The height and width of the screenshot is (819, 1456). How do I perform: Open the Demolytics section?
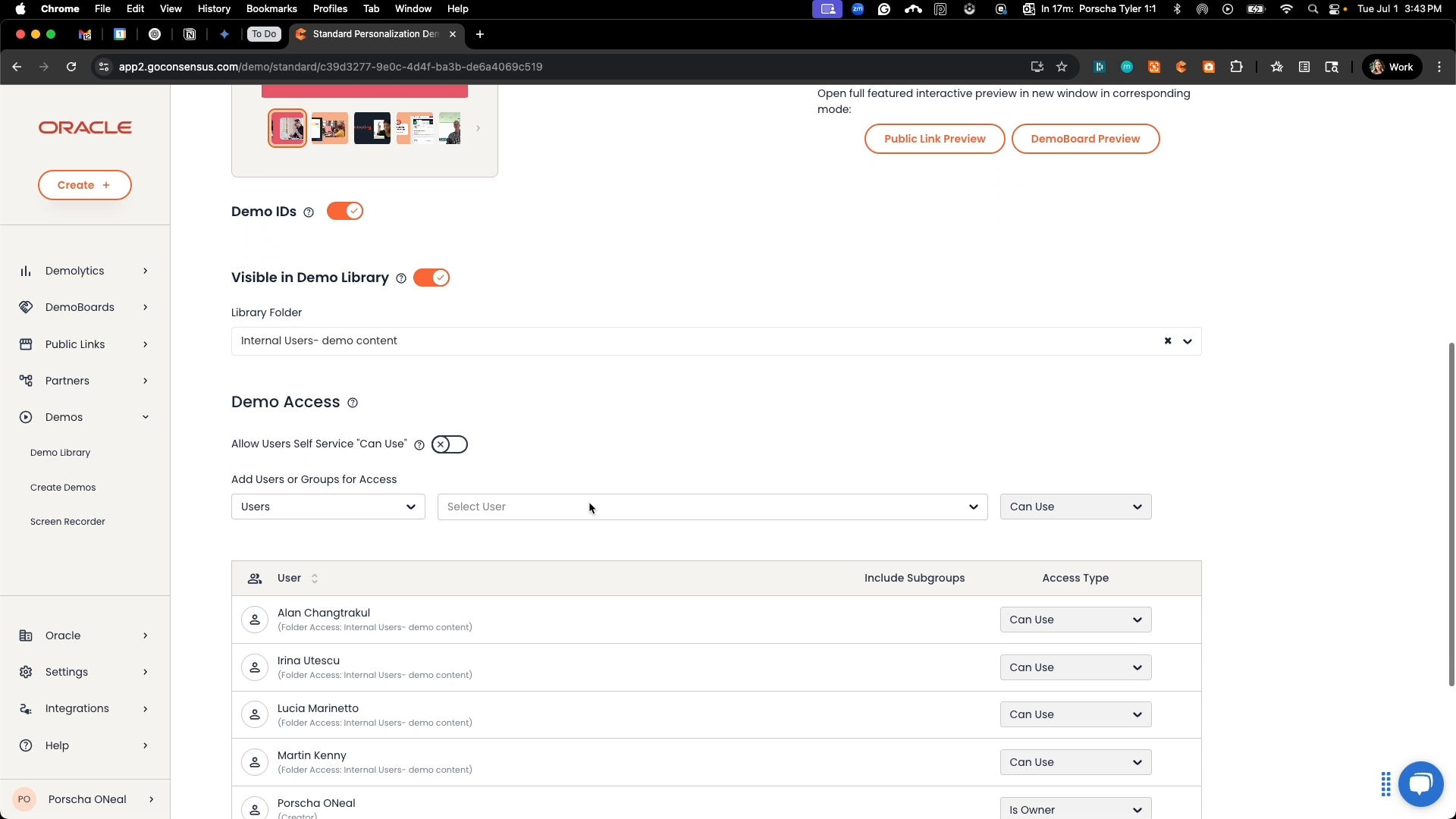74,270
